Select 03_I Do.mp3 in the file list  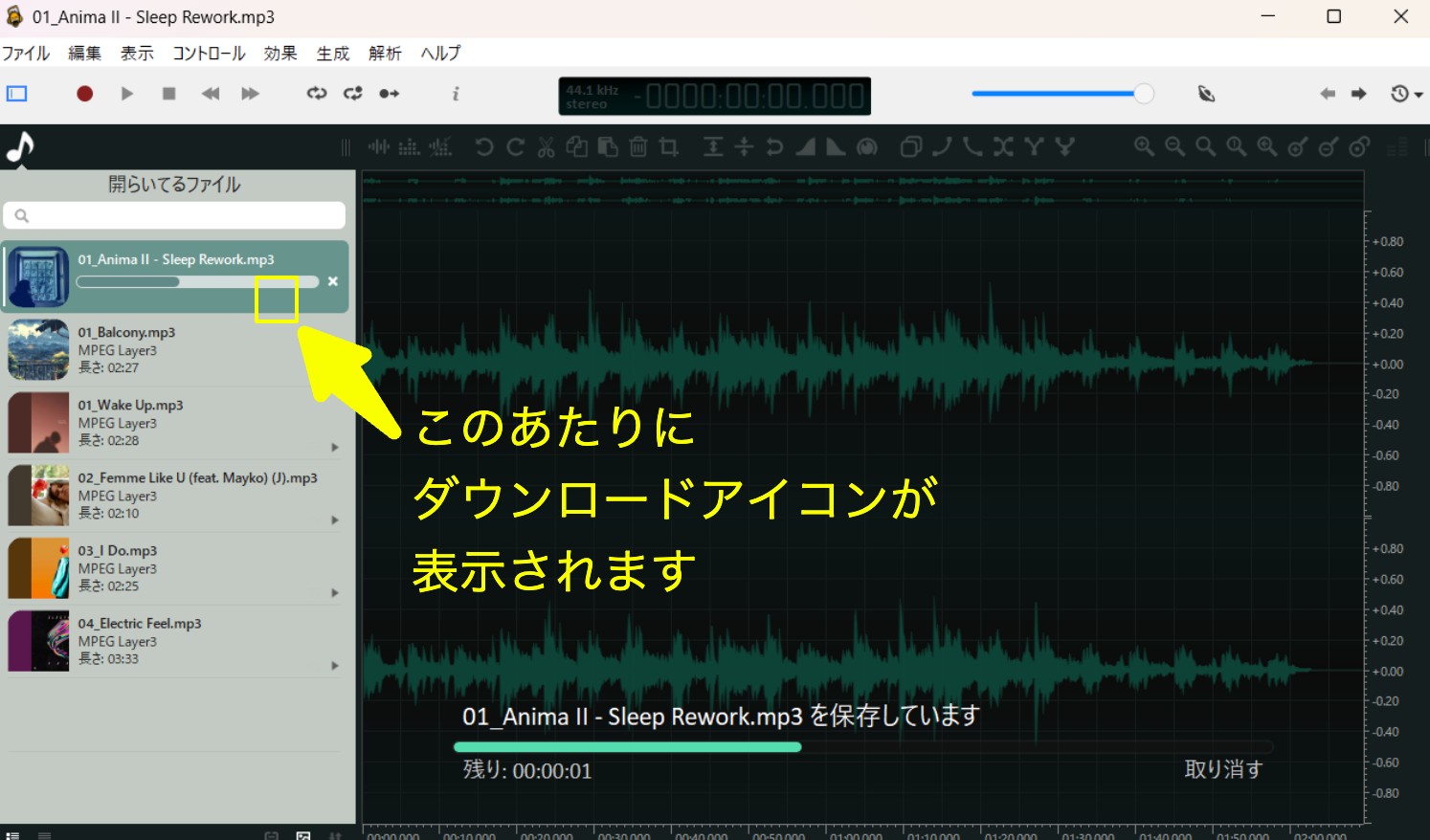pyautogui.click(x=174, y=567)
